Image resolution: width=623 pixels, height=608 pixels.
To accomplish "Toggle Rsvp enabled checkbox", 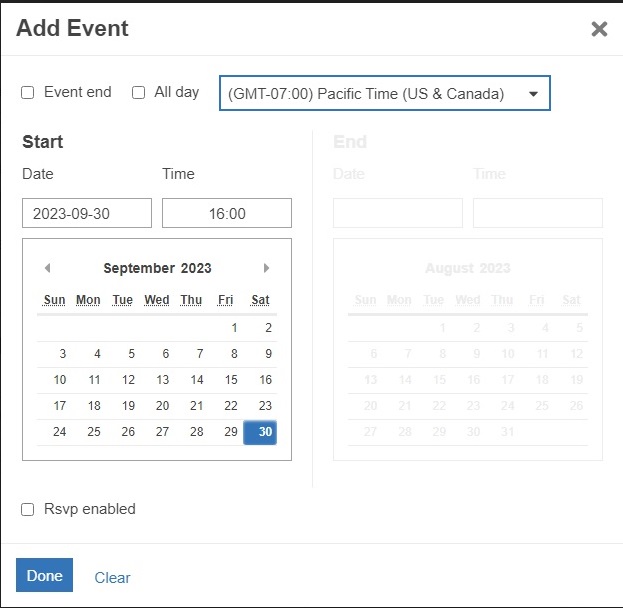I will click(28, 509).
